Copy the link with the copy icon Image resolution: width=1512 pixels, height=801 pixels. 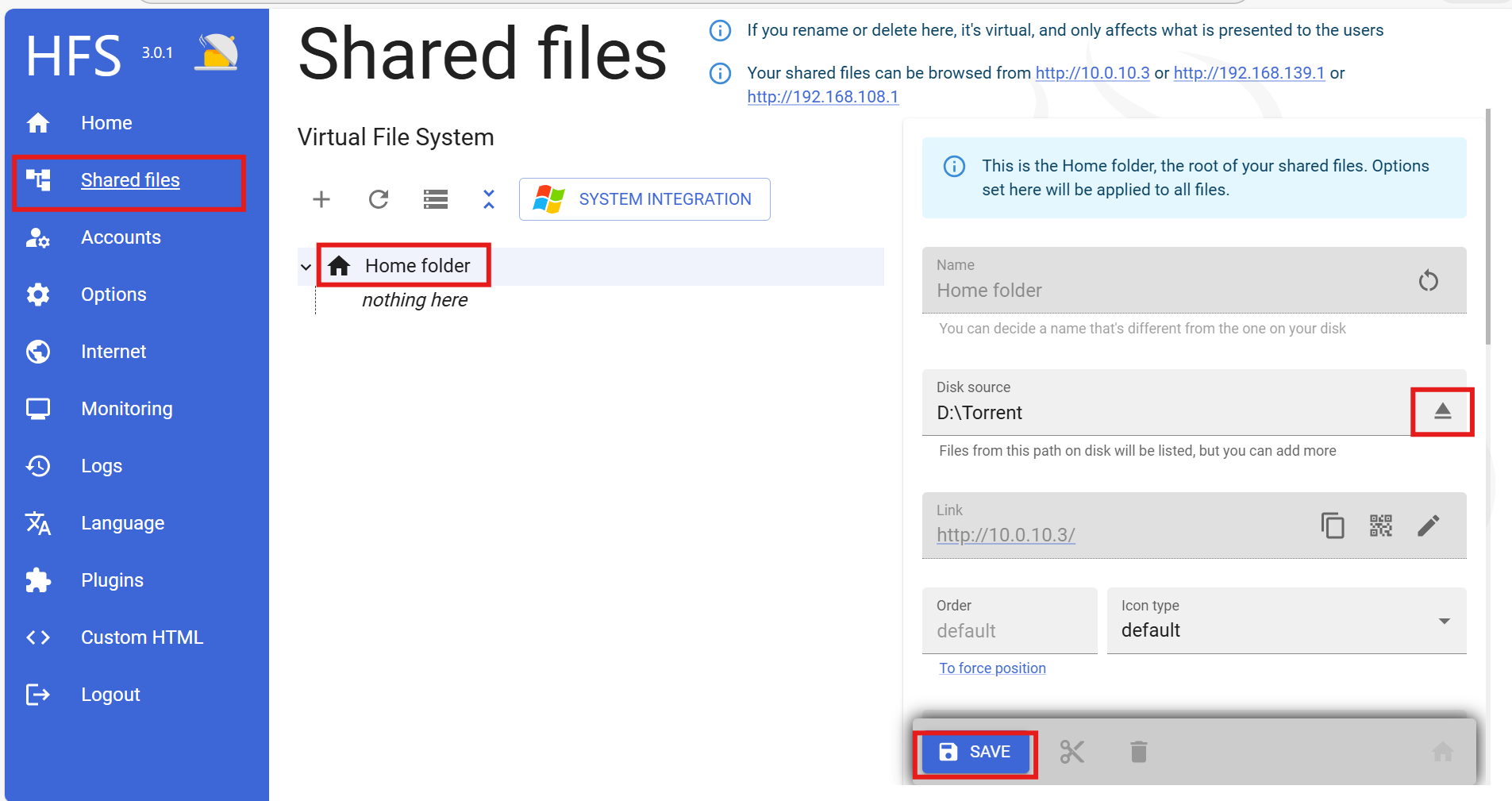(x=1332, y=526)
